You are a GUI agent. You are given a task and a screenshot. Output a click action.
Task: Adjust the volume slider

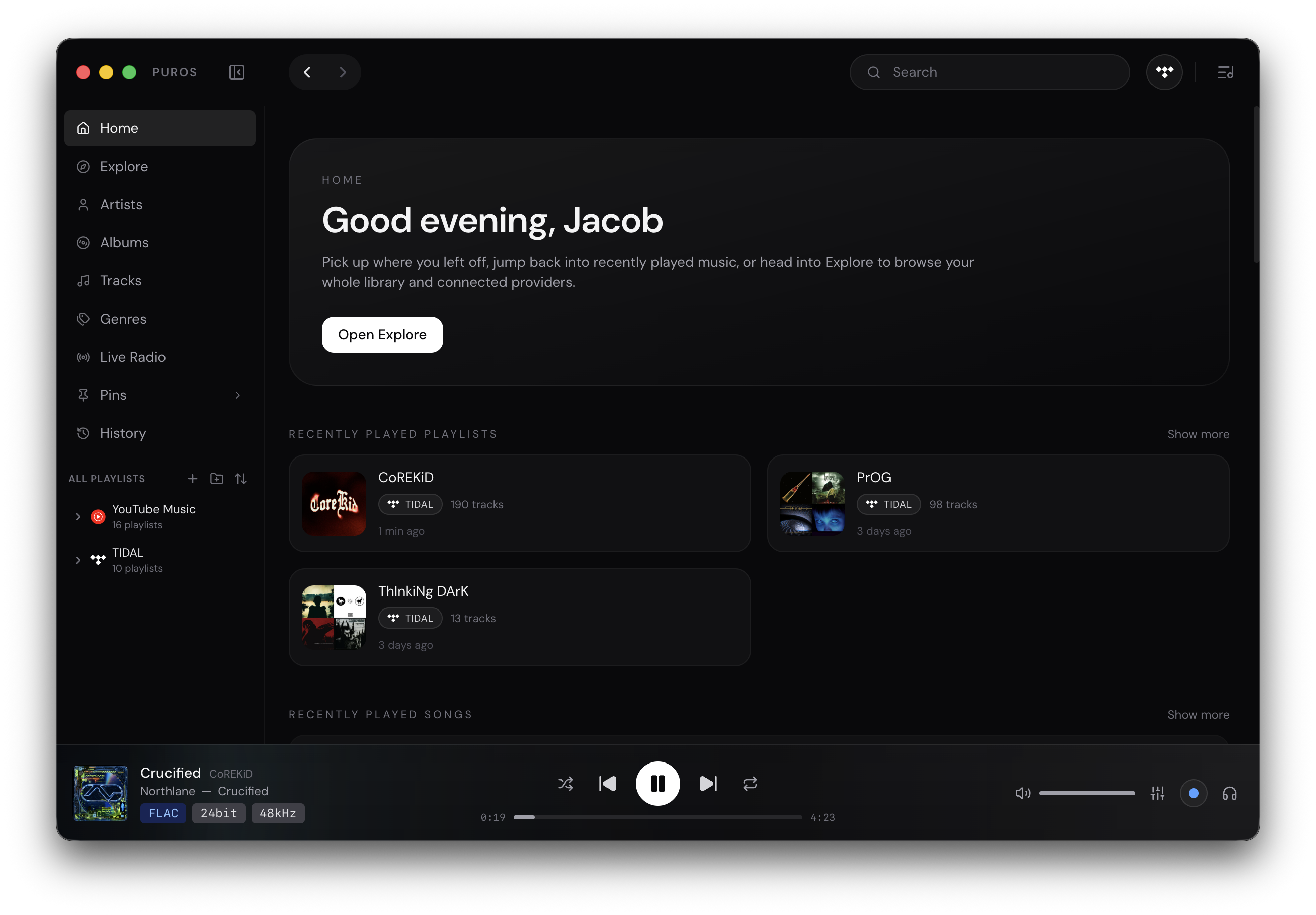pyautogui.click(x=1087, y=794)
